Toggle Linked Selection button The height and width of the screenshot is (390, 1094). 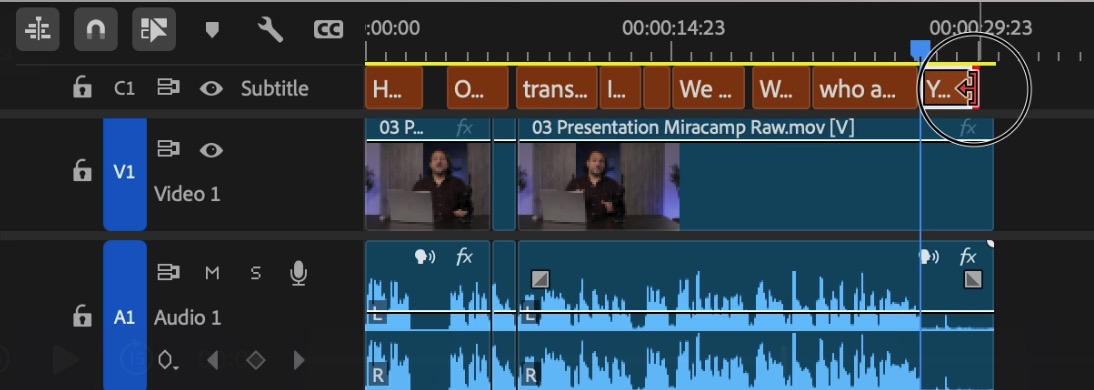click(x=153, y=29)
